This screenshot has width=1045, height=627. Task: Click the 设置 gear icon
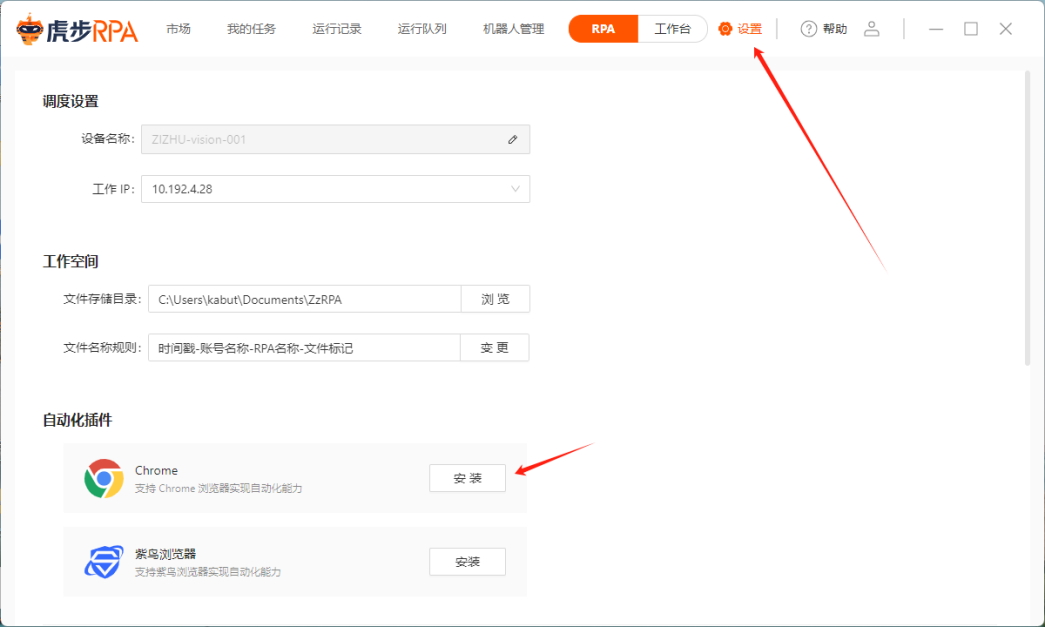[725, 29]
